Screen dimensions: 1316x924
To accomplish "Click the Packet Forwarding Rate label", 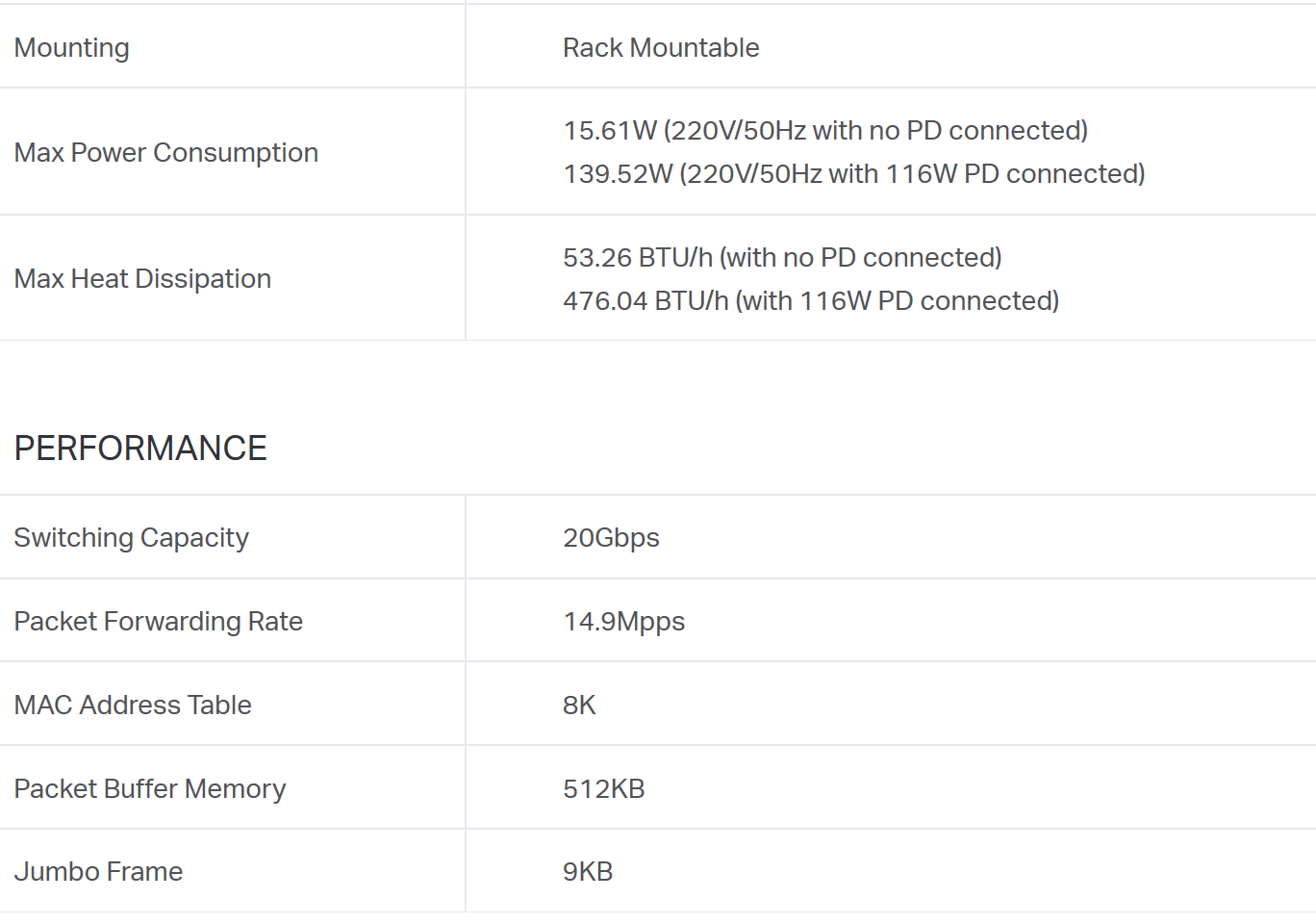I will (159, 622).
